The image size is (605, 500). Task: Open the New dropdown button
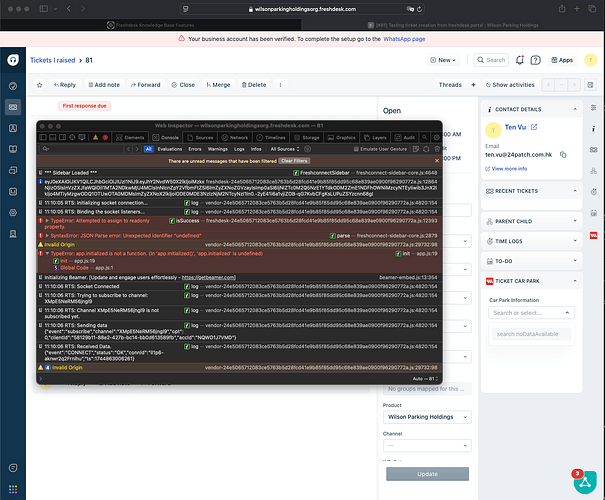pyautogui.click(x=443, y=60)
